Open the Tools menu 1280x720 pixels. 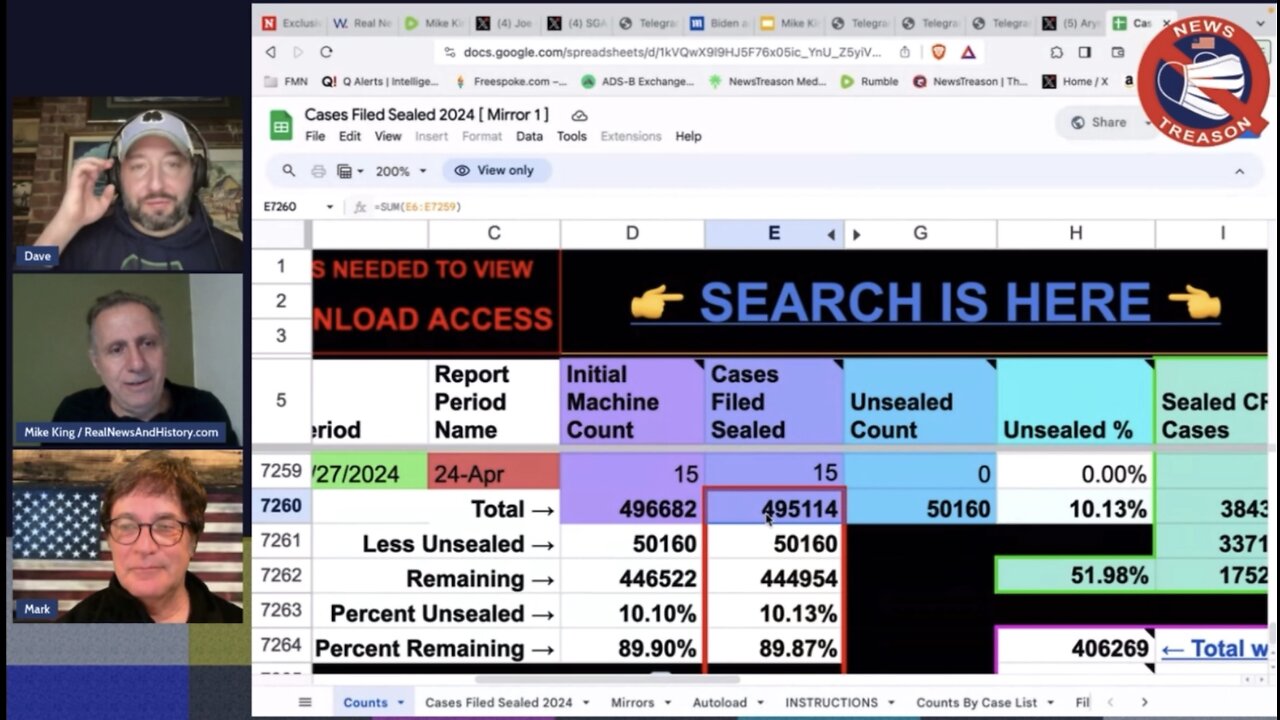[571, 136]
